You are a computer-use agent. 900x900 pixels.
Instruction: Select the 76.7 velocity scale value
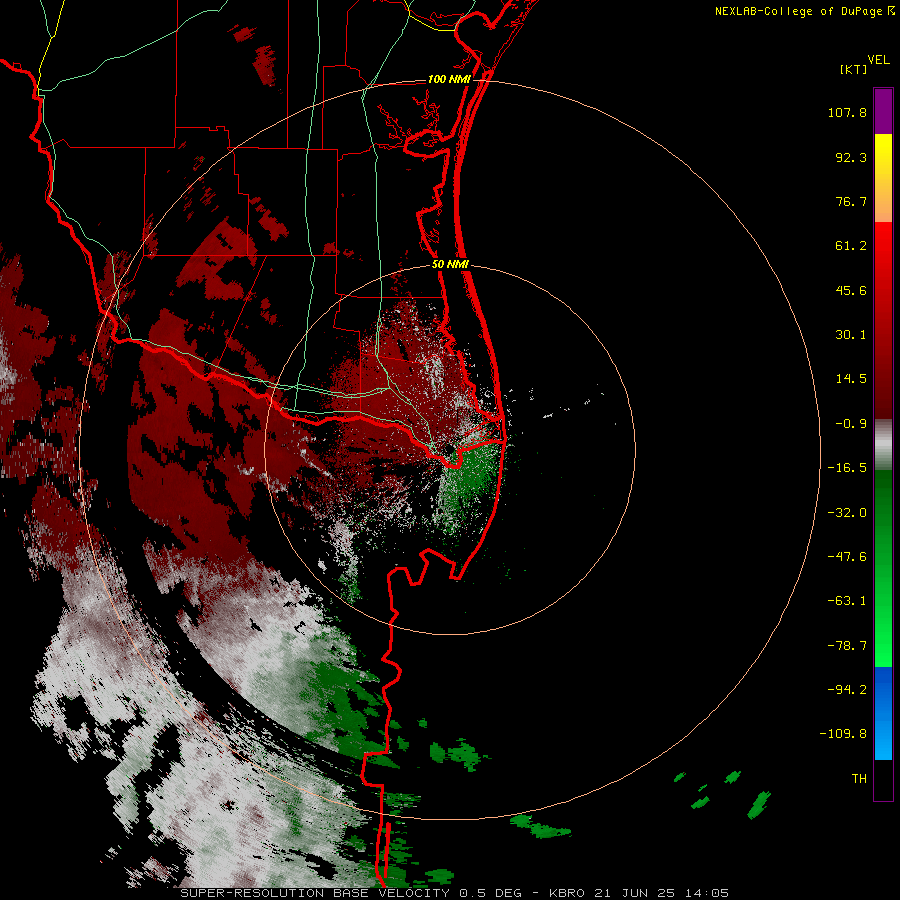tap(851, 201)
